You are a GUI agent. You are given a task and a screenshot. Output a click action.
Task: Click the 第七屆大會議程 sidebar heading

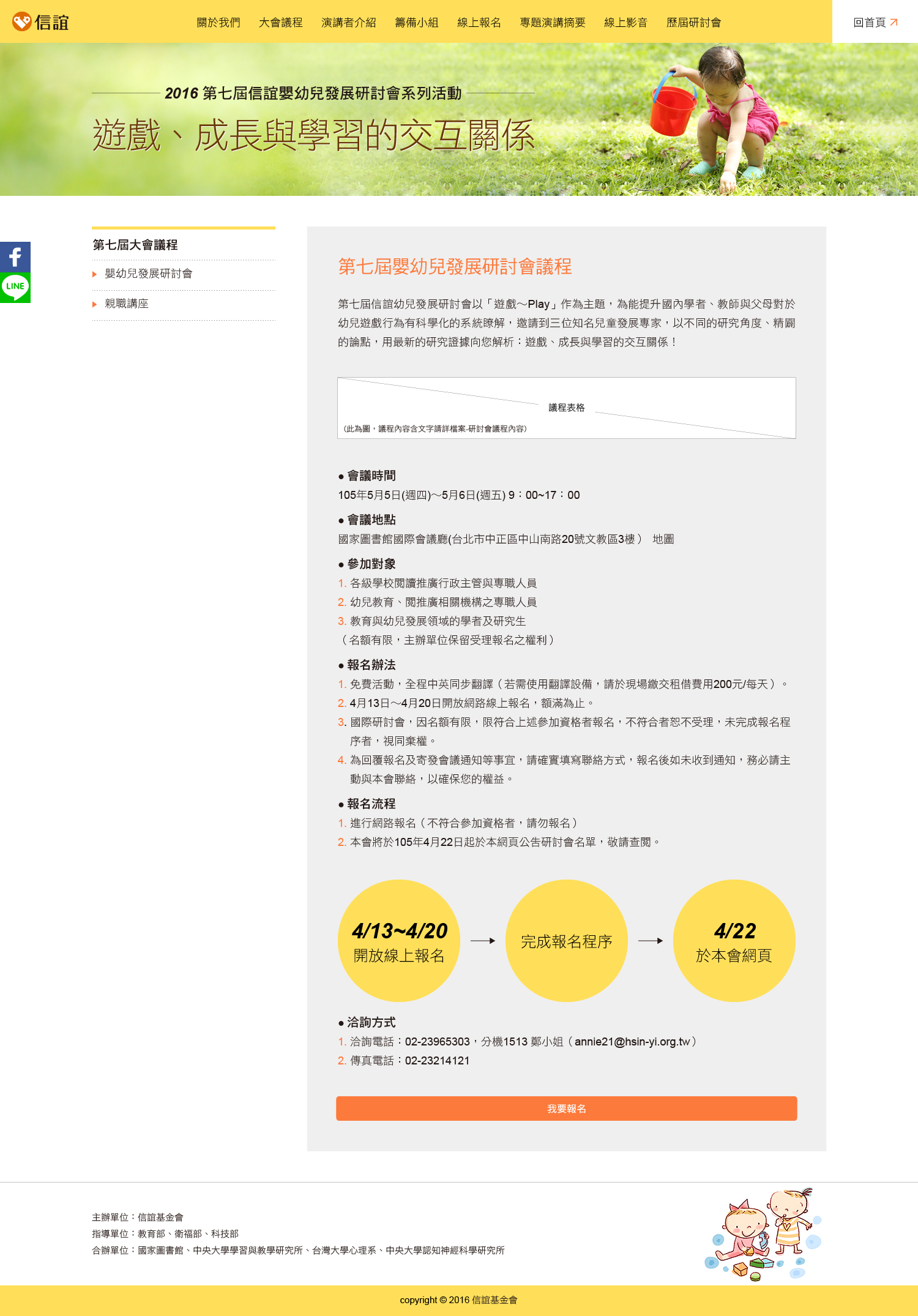[x=135, y=245]
